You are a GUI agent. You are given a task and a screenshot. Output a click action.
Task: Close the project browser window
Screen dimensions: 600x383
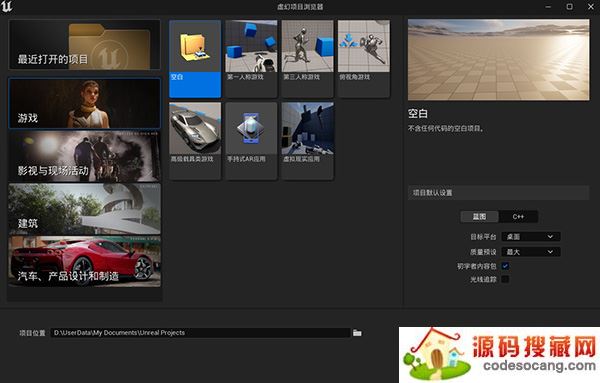pyautogui.click(x=591, y=7)
